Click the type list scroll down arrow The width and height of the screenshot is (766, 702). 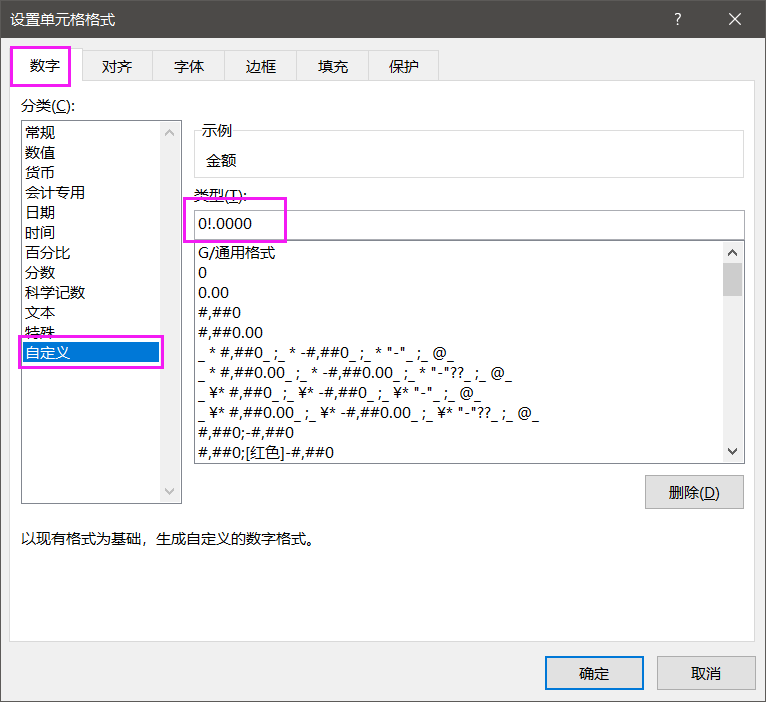[732, 451]
